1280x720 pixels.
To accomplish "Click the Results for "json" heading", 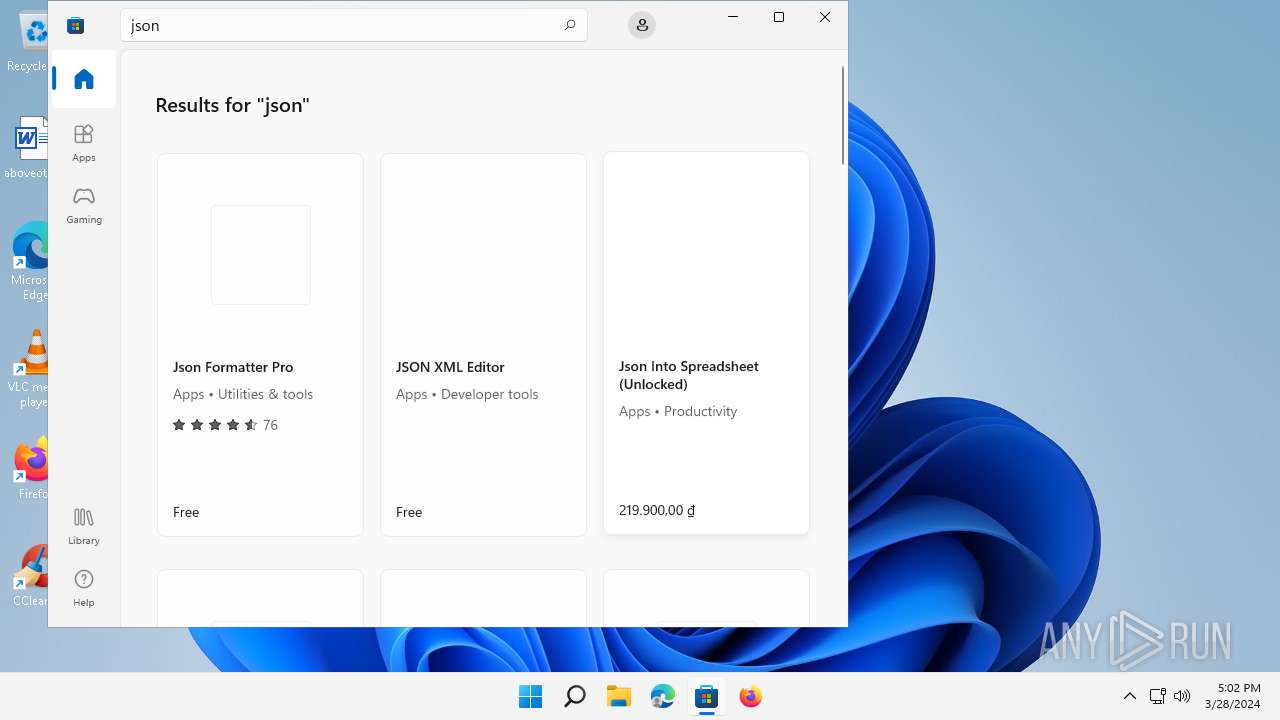I will pos(232,105).
